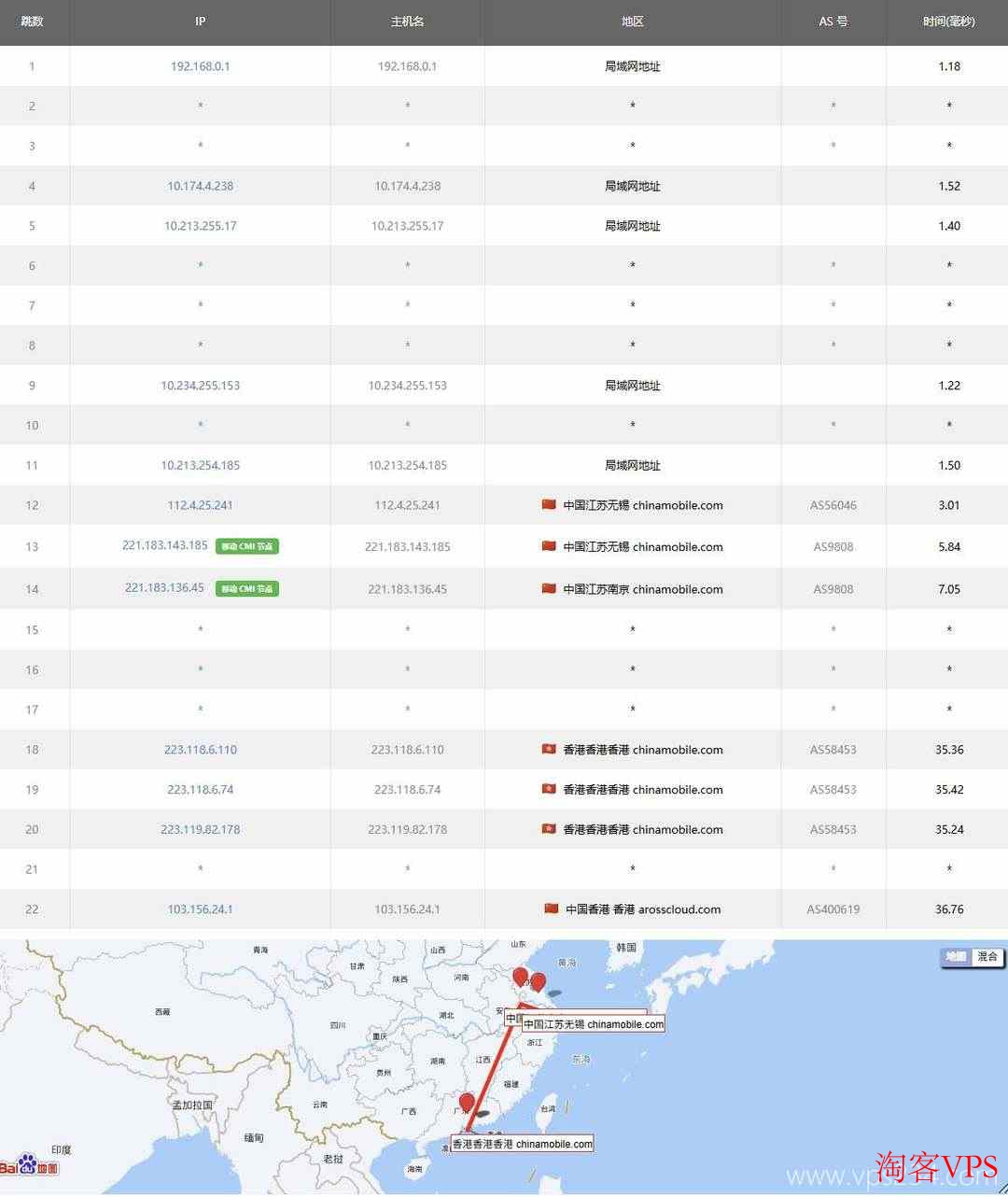1008x1197 pixels.
Task: Click the Hong Kong flag in hop 18 row
Action: pos(549,749)
